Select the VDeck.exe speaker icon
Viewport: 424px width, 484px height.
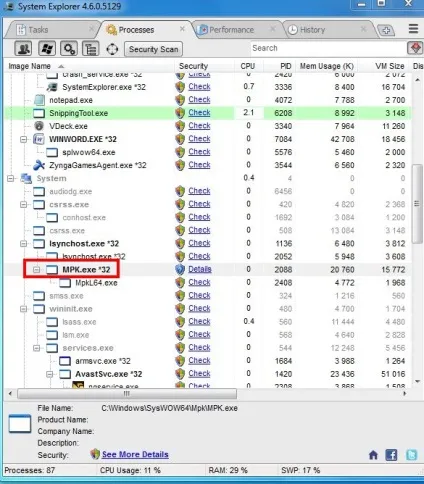[x=39, y=126]
